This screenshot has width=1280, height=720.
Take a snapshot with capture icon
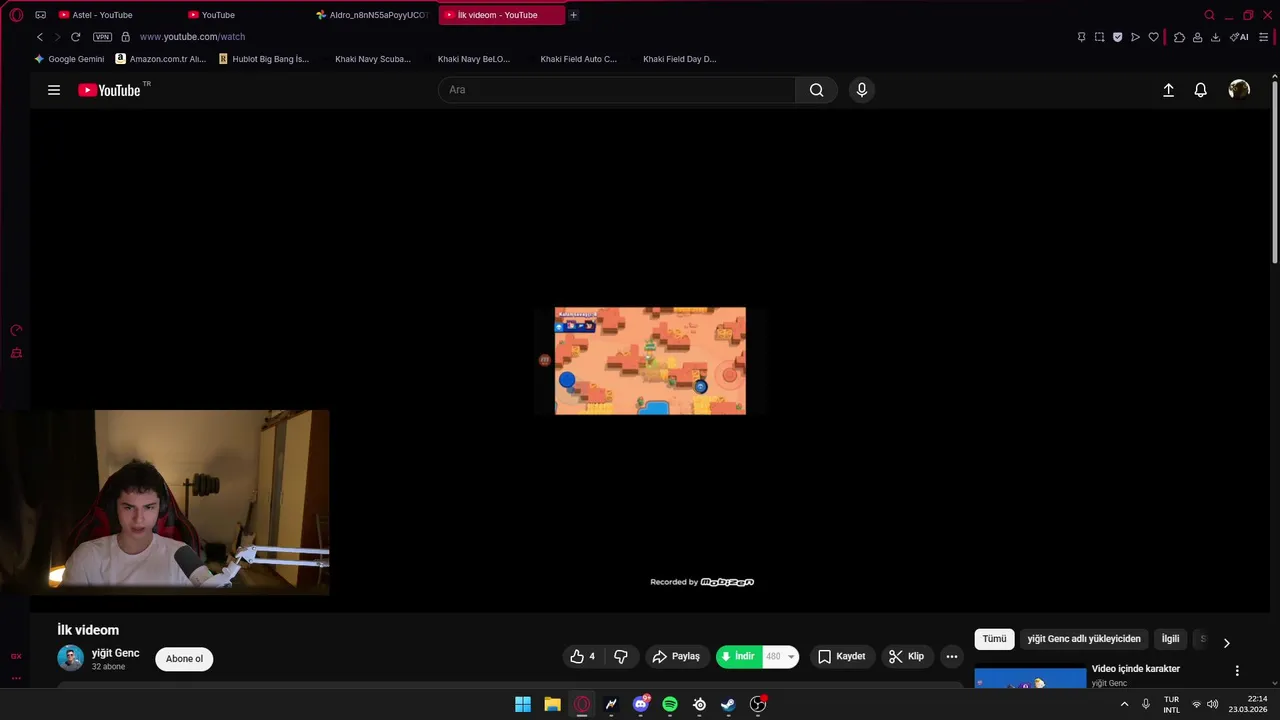1099,37
